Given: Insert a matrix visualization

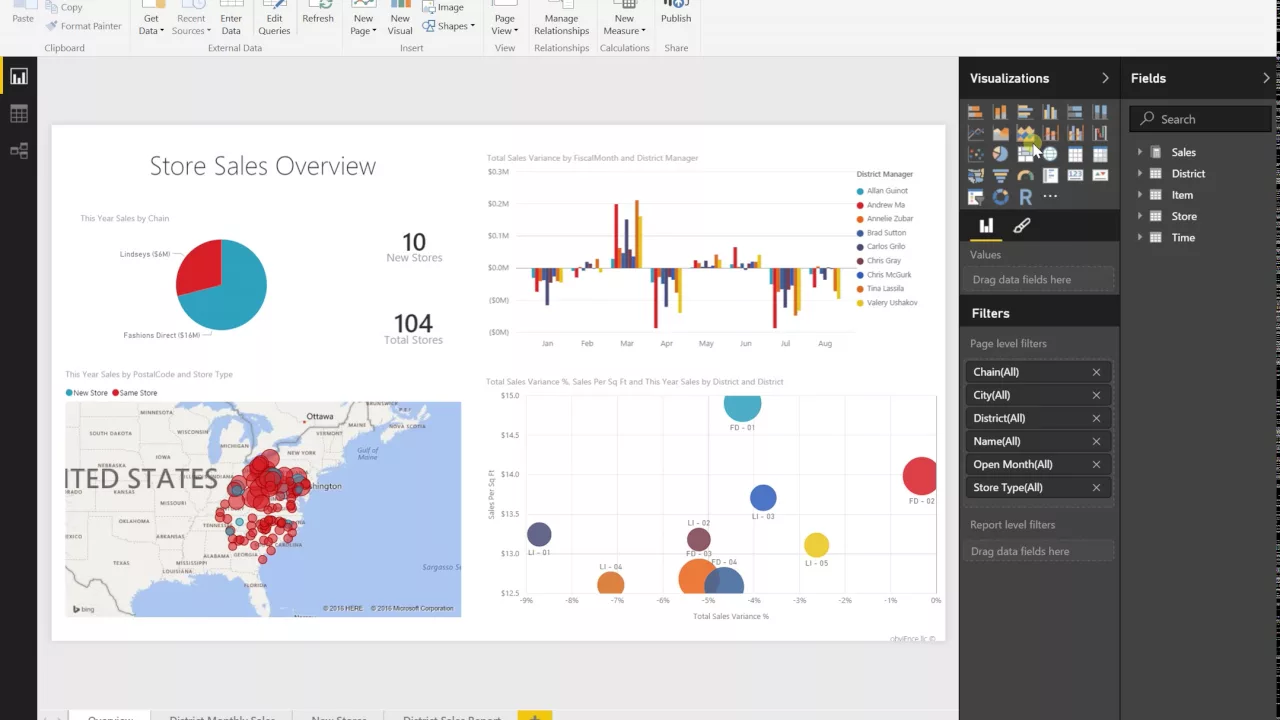Looking at the screenshot, I should coord(1100,154).
